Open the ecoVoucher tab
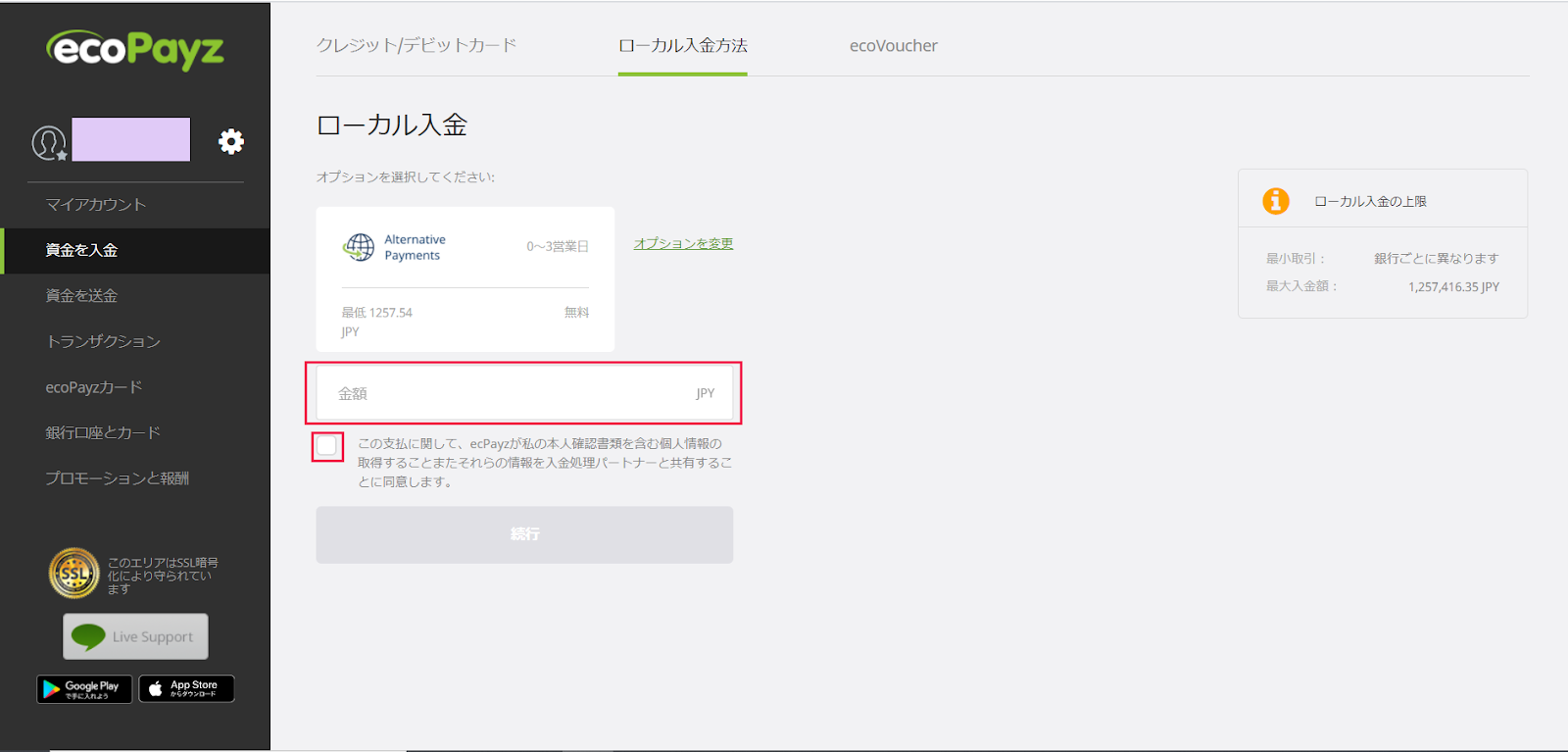Image resolution: width=1568 pixels, height=752 pixels. click(x=894, y=45)
